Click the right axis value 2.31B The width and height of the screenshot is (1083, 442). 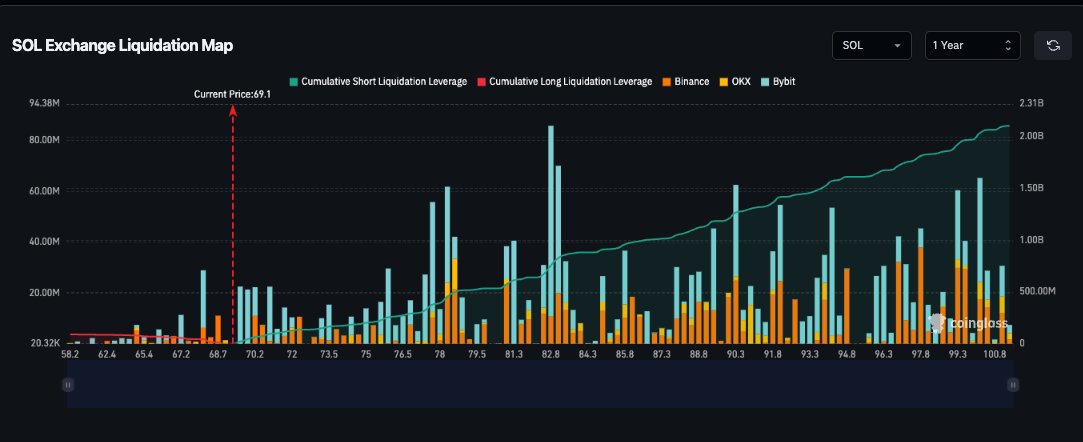click(x=1031, y=104)
